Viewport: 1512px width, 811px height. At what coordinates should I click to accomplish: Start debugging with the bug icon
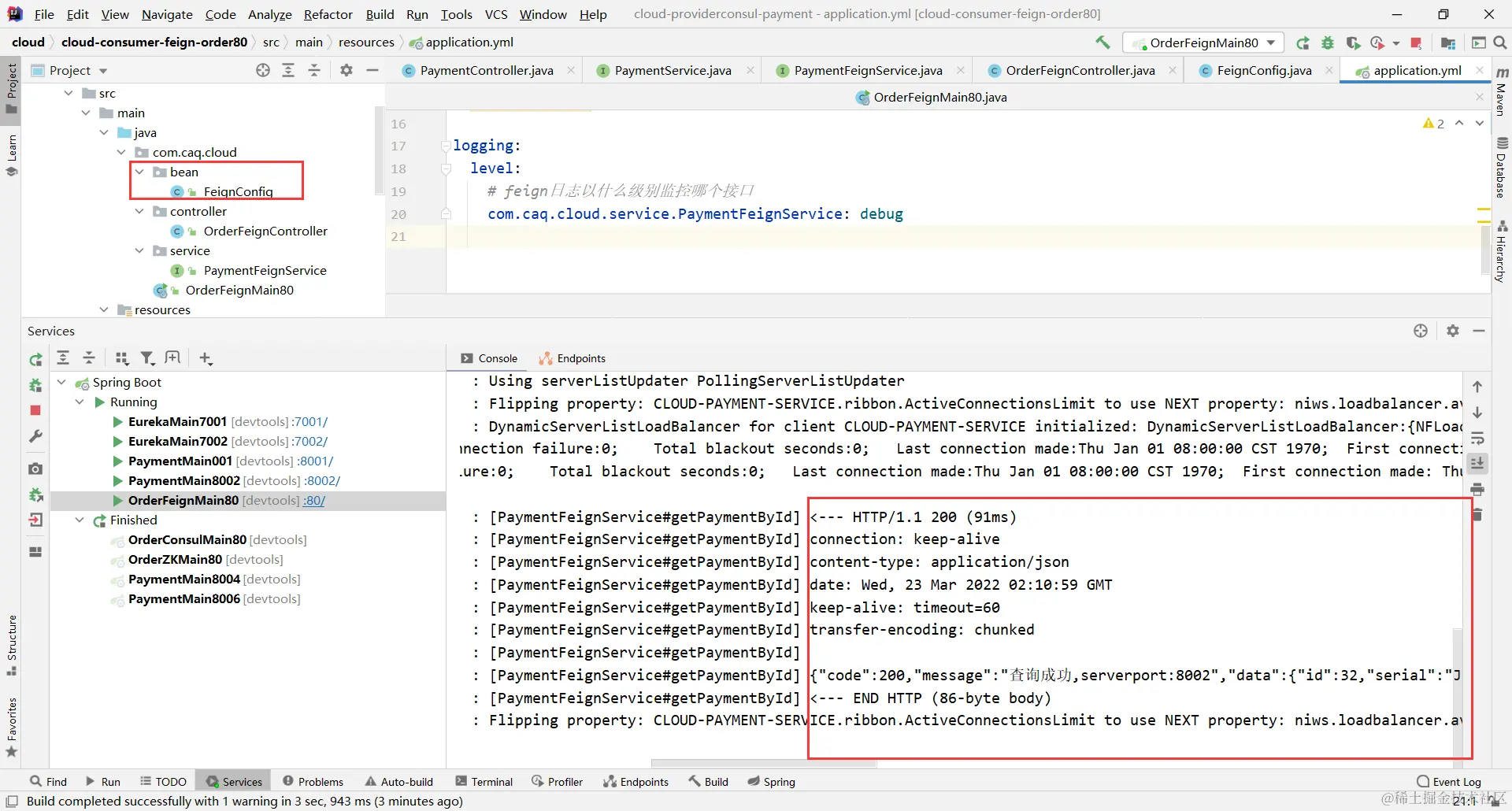point(1328,43)
